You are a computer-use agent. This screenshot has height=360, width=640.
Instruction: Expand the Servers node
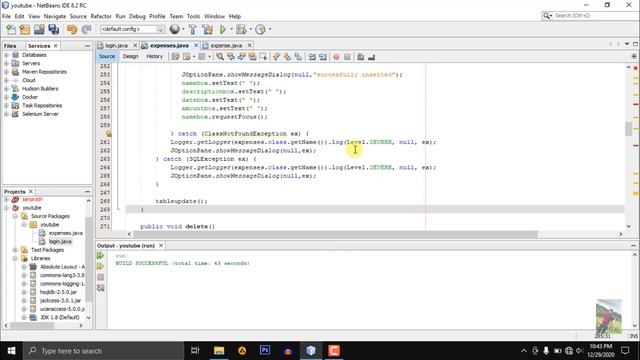(6, 63)
